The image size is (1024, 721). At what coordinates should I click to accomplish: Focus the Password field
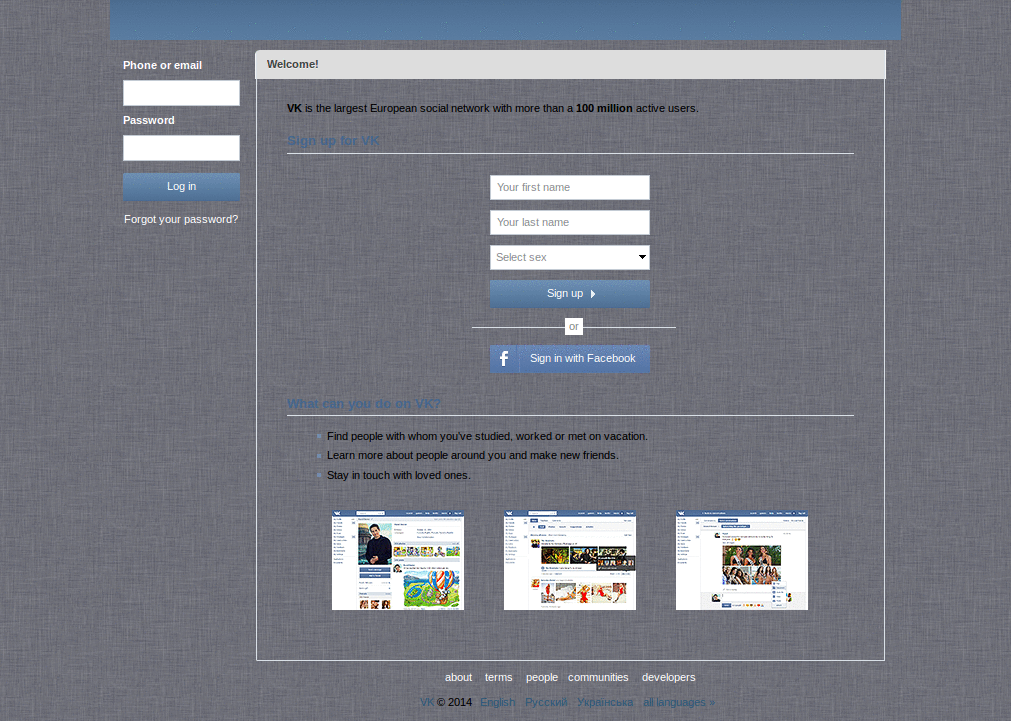coord(181,148)
